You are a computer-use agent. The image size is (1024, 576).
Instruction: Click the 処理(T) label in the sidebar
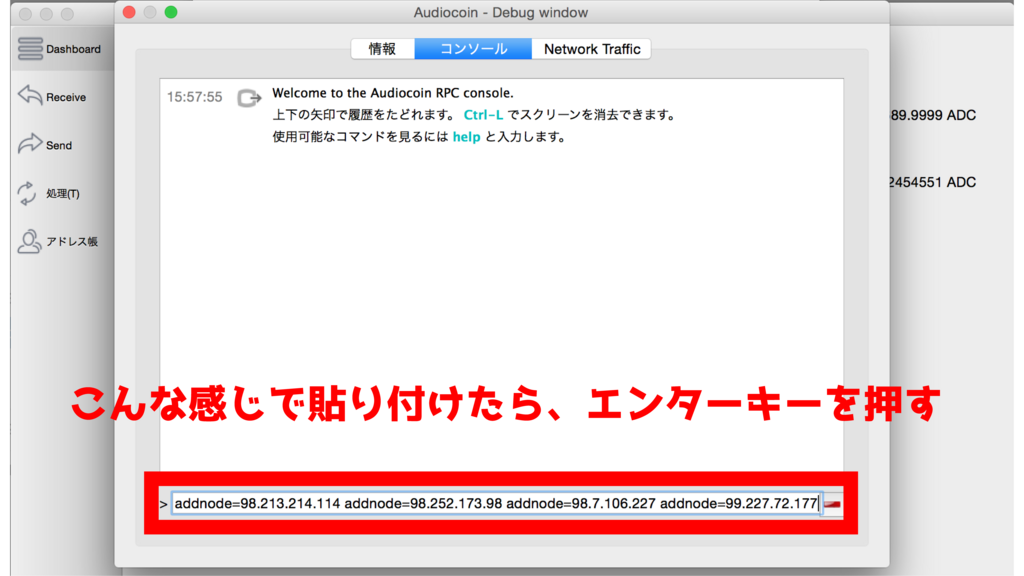click(x=63, y=194)
